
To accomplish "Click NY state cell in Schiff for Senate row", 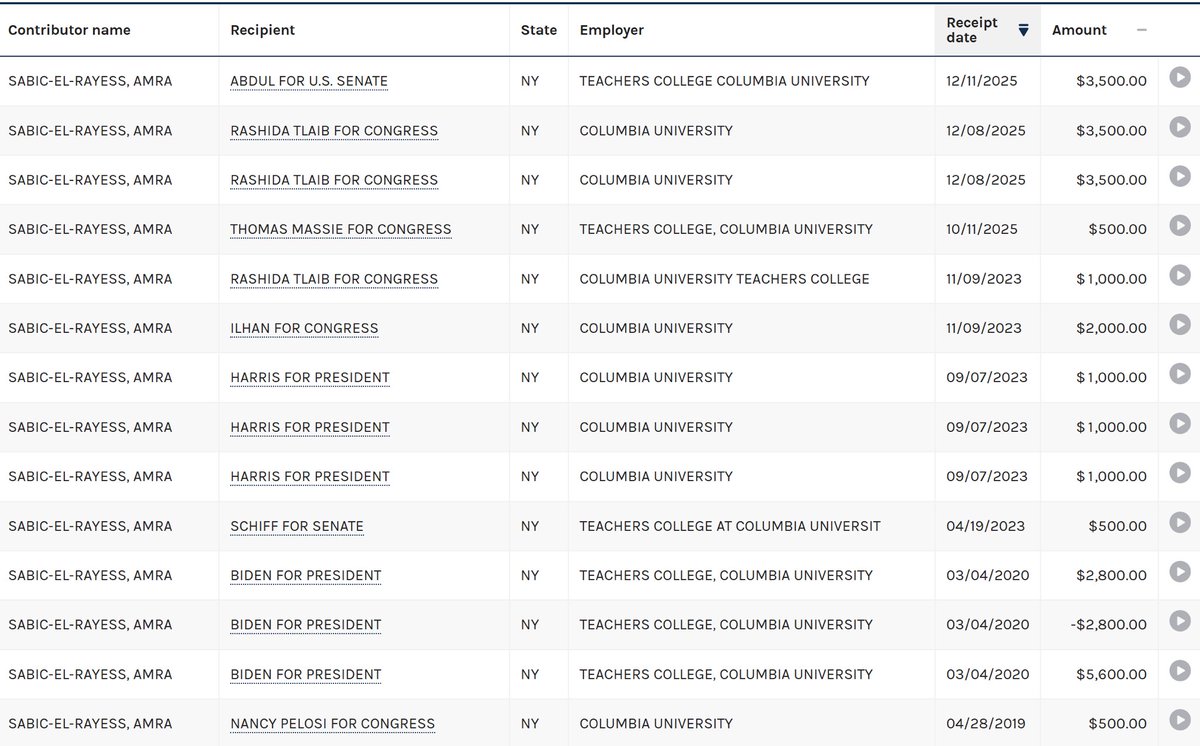I will pos(530,526).
